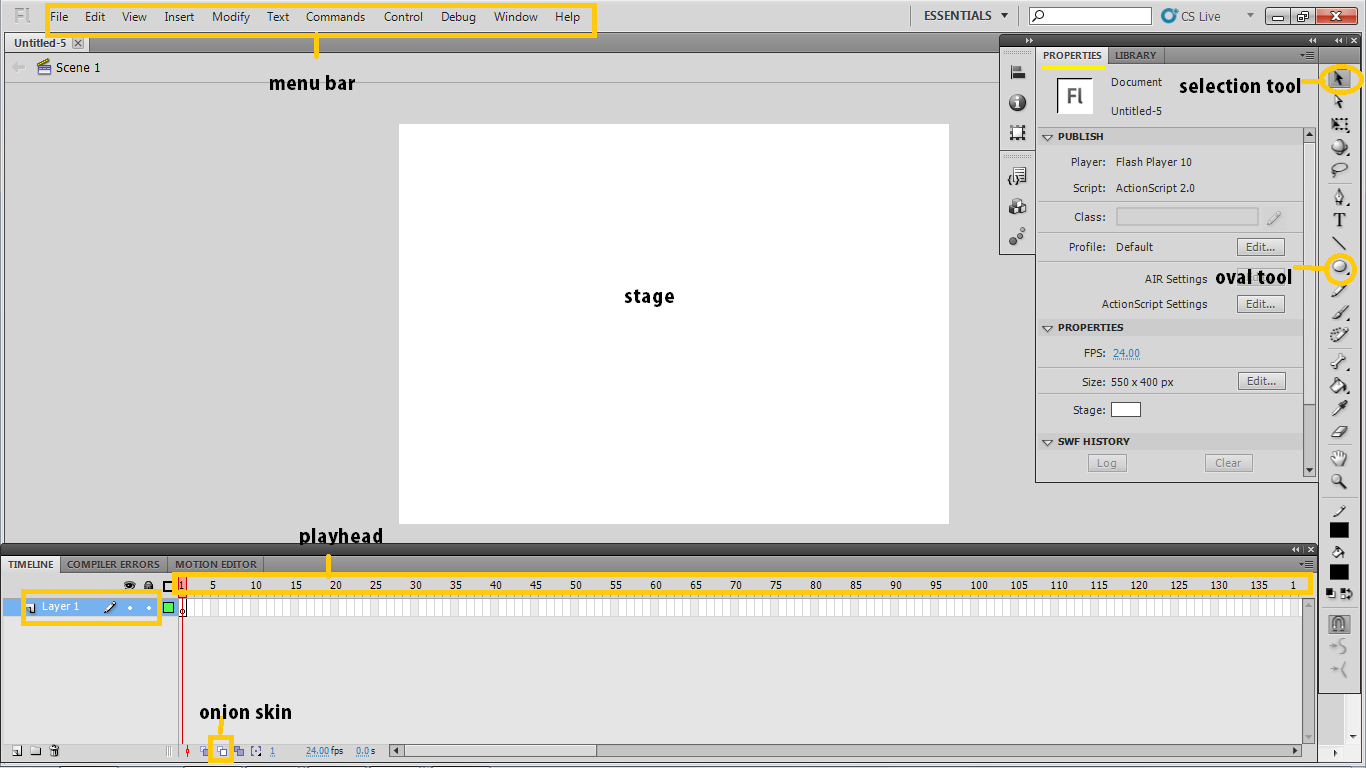This screenshot has height=768, width=1366.
Task: Click the Stage color swatch
Action: pos(1126,410)
